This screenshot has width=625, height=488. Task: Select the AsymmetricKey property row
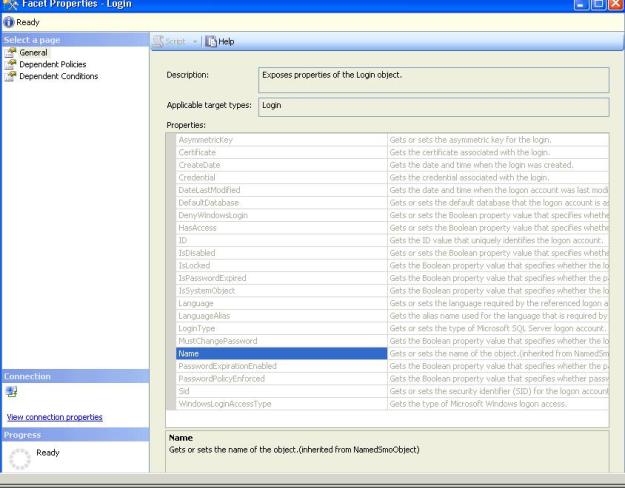click(x=274, y=137)
